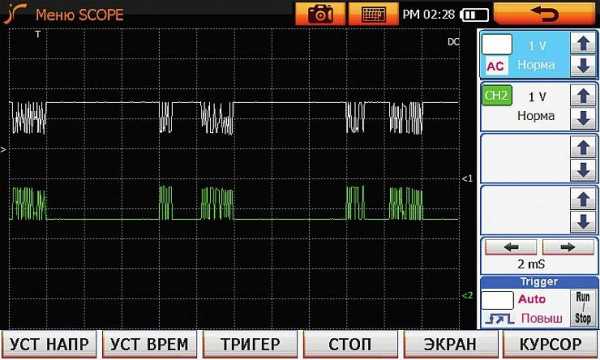This screenshot has width=600, height=360.
Task: Decrease channel 1 voltage with down arrow
Action: (583, 65)
